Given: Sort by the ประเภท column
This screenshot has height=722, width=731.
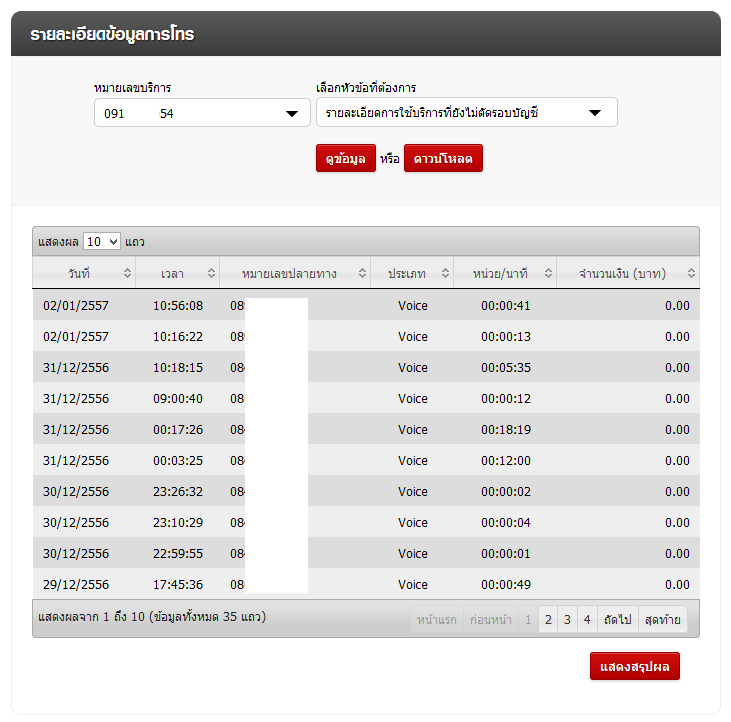Looking at the screenshot, I should click(412, 273).
